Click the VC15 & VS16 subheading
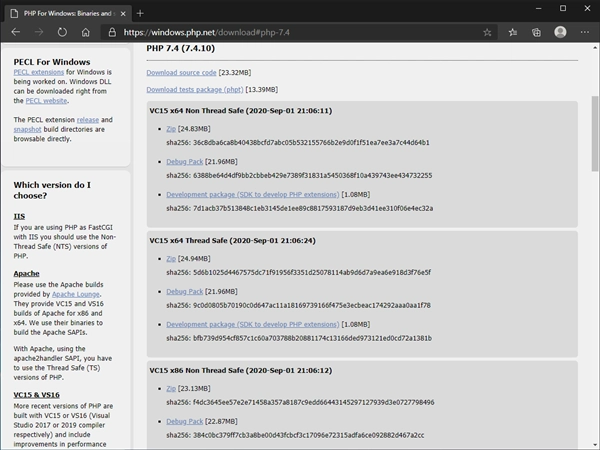 pos(37,395)
